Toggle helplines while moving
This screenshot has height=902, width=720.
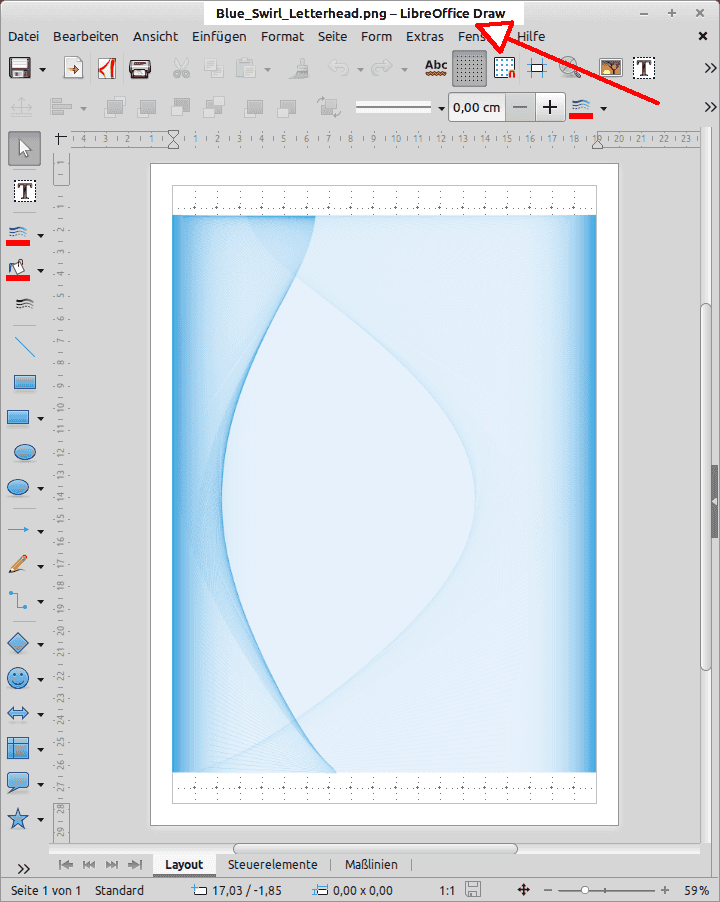coord(537,68)
